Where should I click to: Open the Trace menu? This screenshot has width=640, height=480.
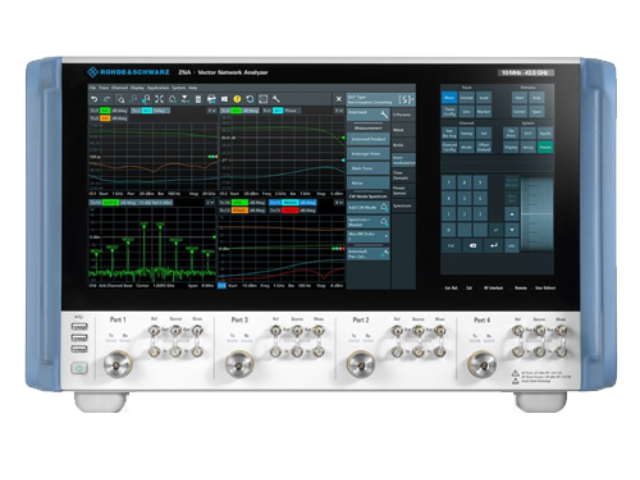coord(104,88)
